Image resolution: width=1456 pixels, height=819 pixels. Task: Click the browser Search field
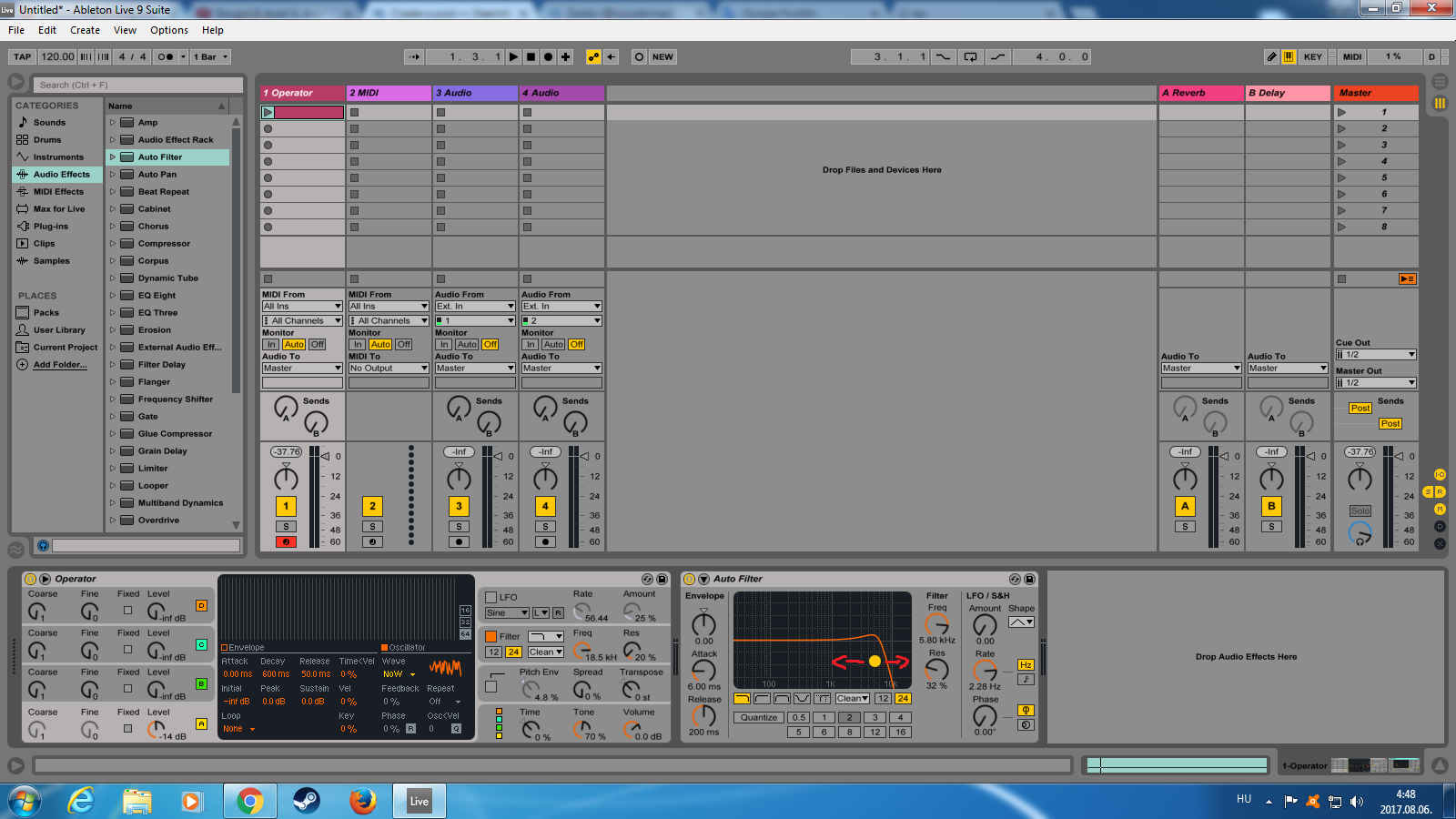point(139,85)
